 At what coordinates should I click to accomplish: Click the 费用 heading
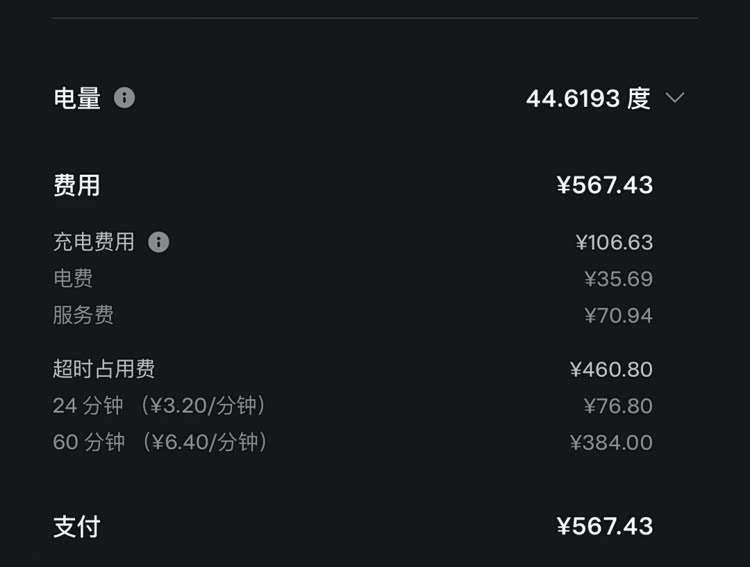point(77,185)
